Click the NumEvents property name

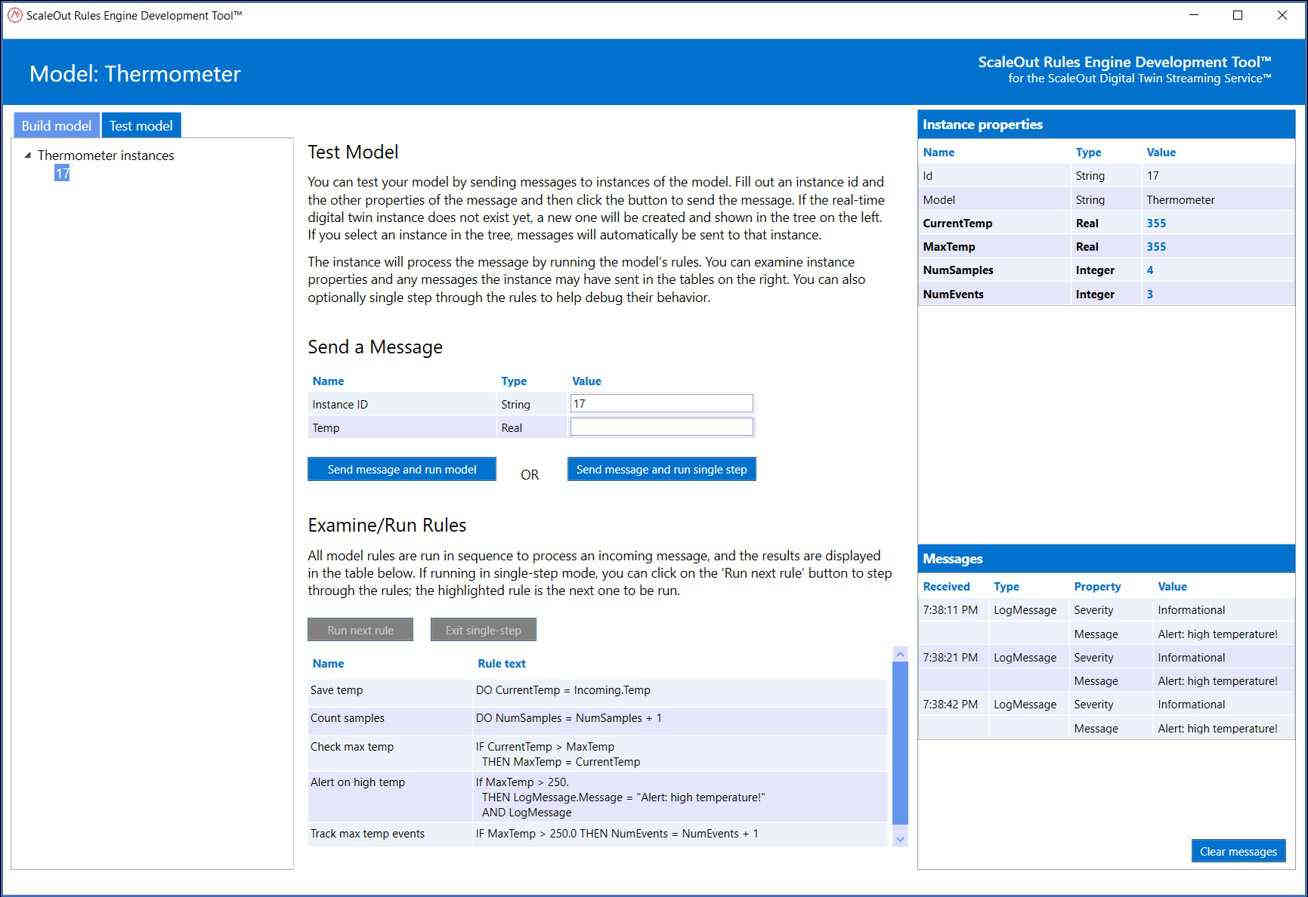[952, 294]
